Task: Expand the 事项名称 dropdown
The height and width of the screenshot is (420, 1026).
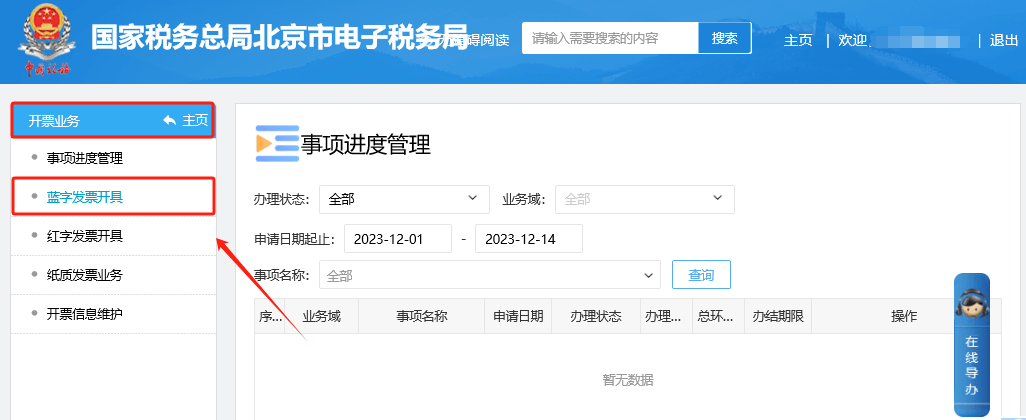Action: tap(490, 275)
